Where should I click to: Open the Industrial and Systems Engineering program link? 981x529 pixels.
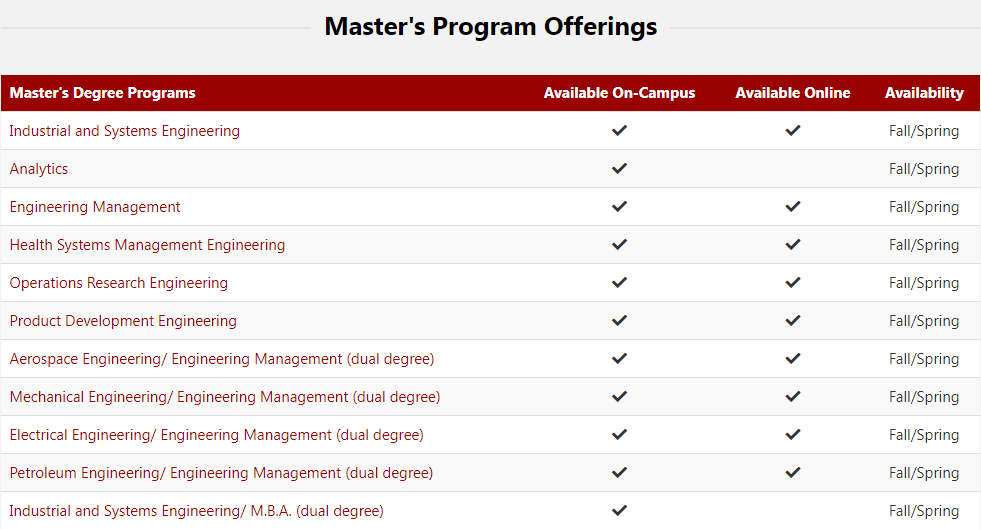[x=125, y=131]
